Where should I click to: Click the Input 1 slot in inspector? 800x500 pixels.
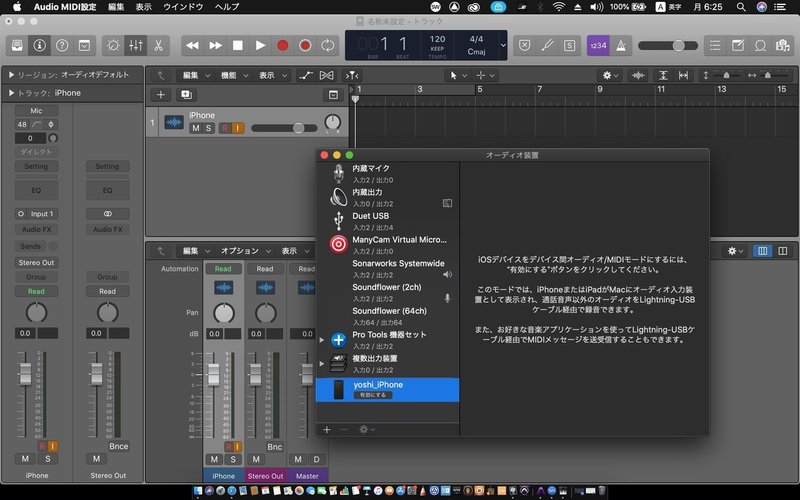tap(36, 214)
